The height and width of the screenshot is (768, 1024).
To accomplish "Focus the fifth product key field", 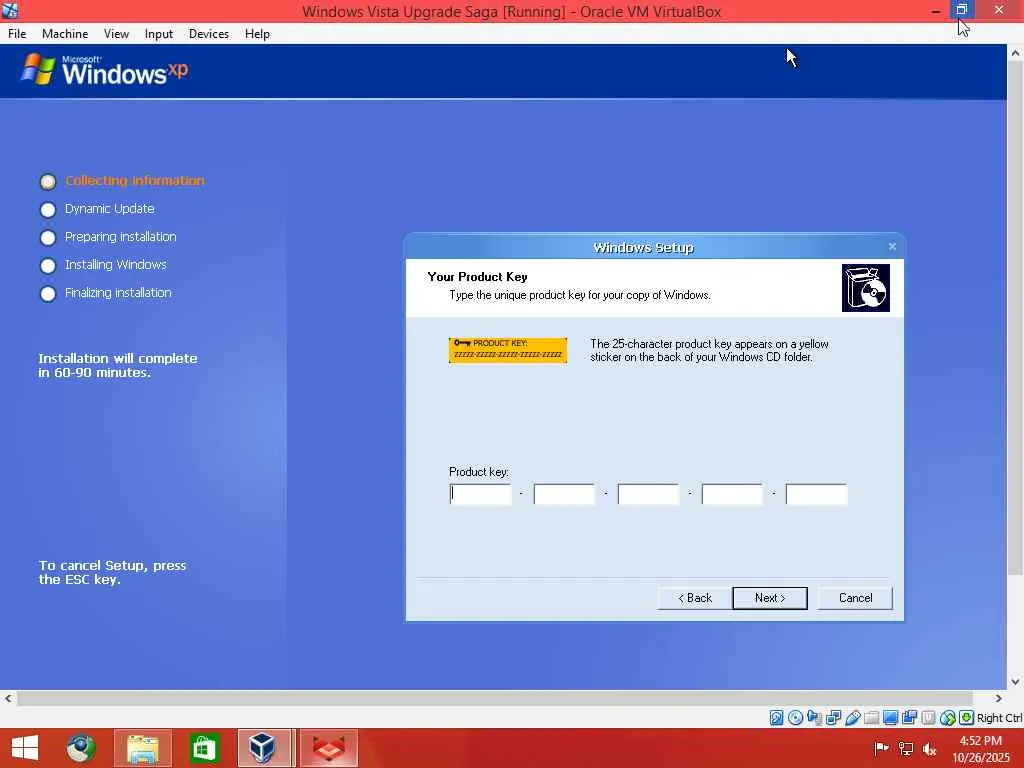I will pos(816,494).
